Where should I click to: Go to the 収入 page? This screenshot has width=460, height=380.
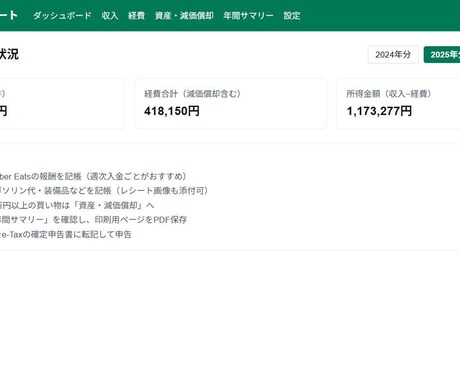110,16
